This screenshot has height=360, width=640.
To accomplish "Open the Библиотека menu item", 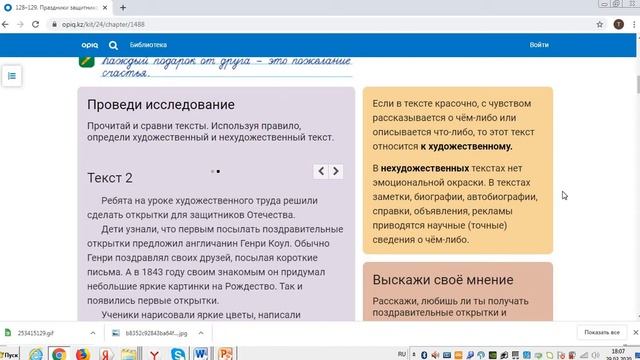I will click(x=148, y=45).
